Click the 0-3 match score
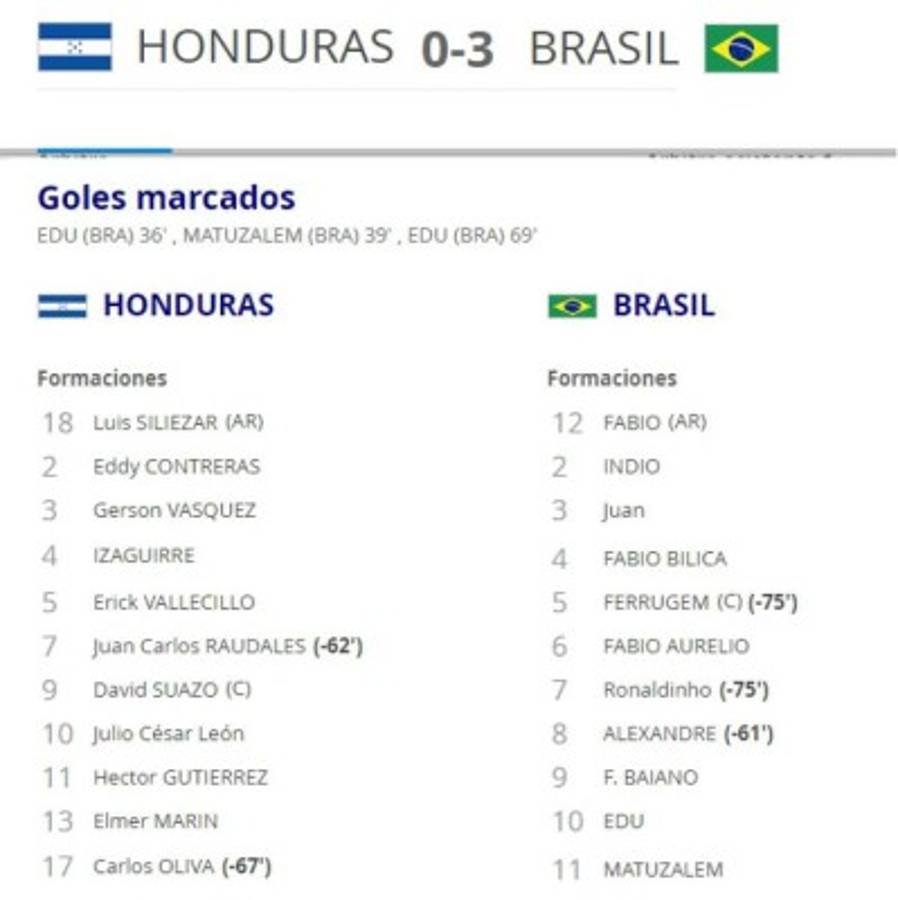898x900 pixels. pos(457,49)
